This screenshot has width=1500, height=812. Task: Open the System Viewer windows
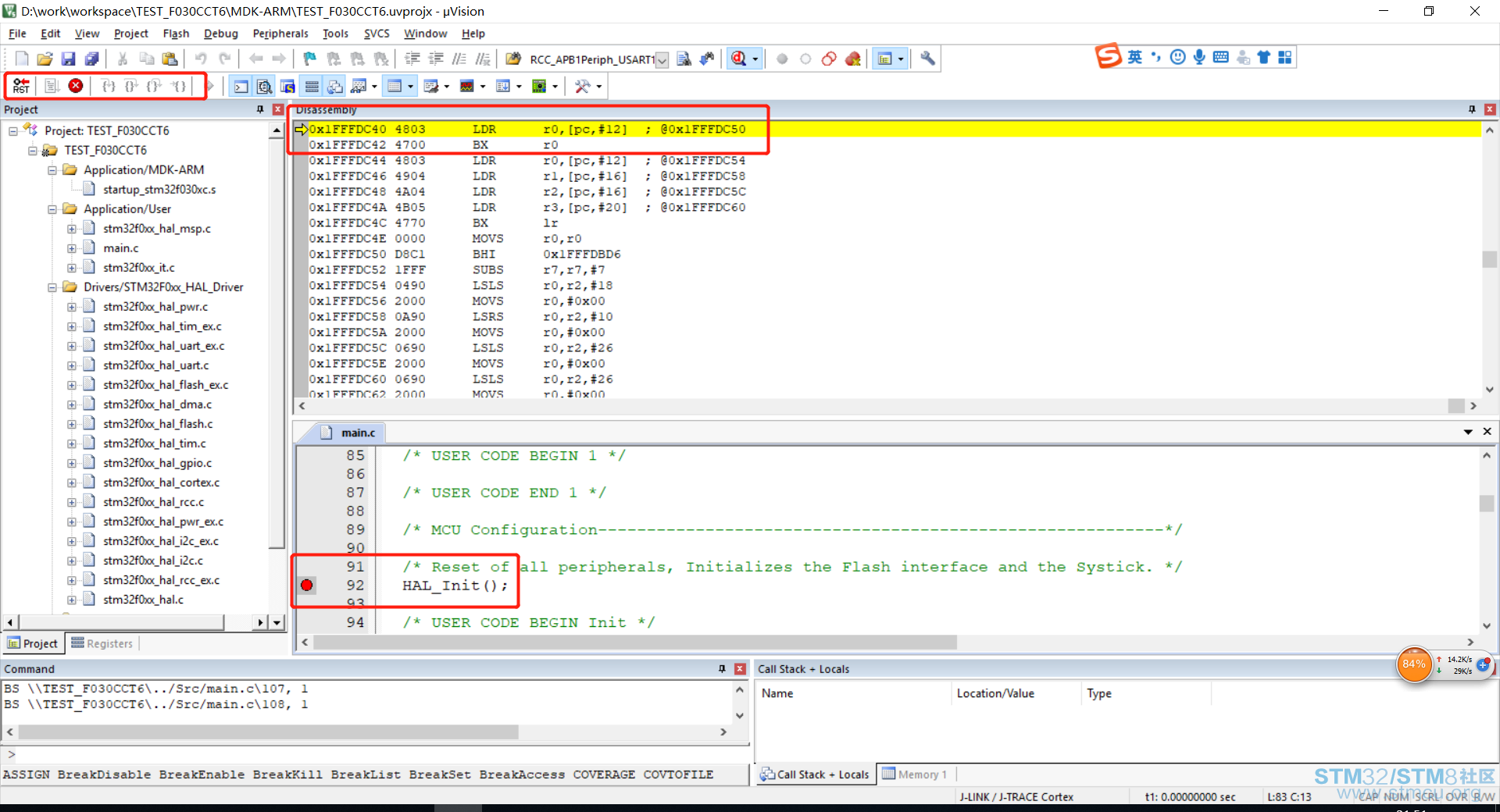point(539,86)
